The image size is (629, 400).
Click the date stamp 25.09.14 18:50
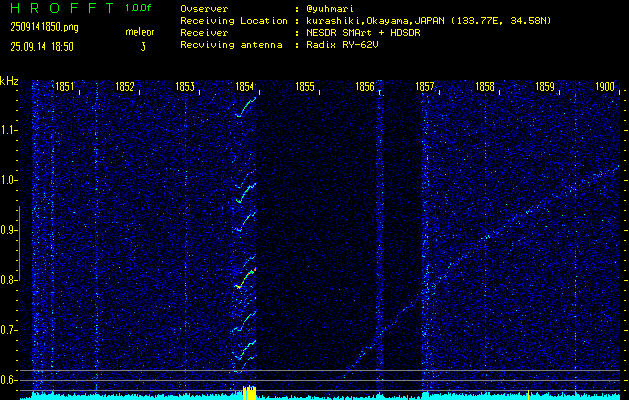[x=42, y=47]
